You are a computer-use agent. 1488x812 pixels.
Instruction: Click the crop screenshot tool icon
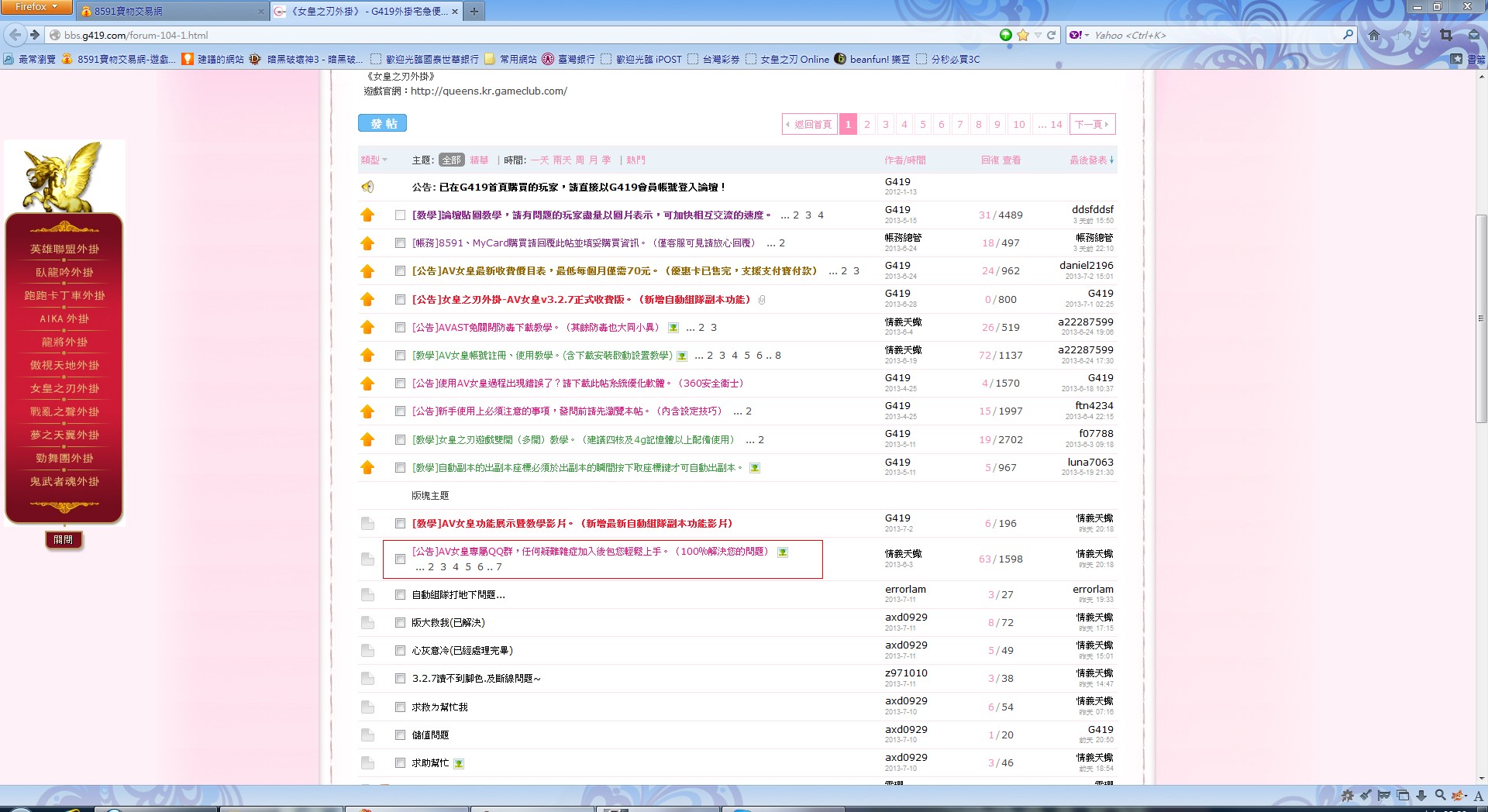point(1446,35)
